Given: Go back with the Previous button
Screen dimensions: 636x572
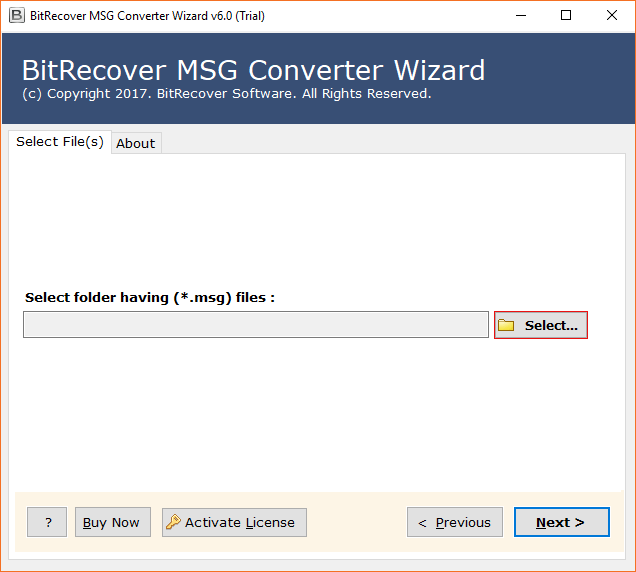Looking at the screenshot, I should [454, 522].
